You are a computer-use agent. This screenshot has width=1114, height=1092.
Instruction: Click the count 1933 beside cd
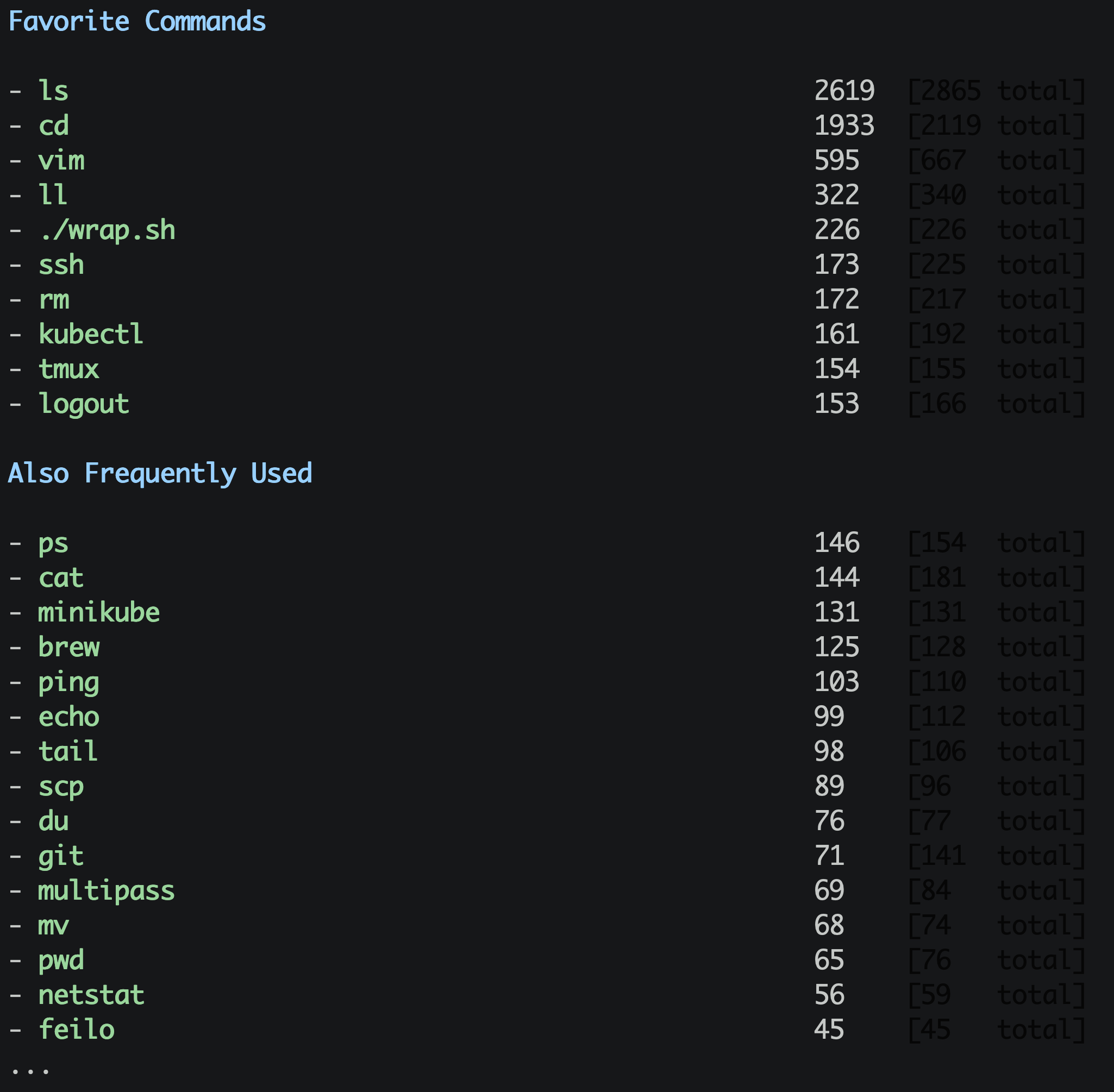844,125
